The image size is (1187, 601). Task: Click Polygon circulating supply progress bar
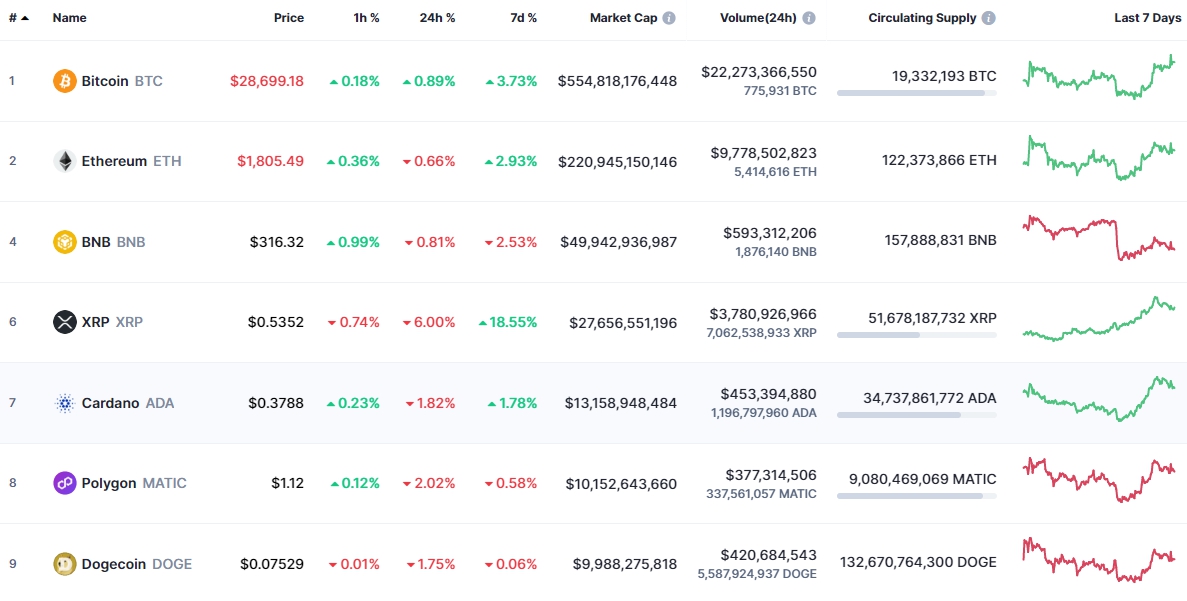tap(917, 496)
